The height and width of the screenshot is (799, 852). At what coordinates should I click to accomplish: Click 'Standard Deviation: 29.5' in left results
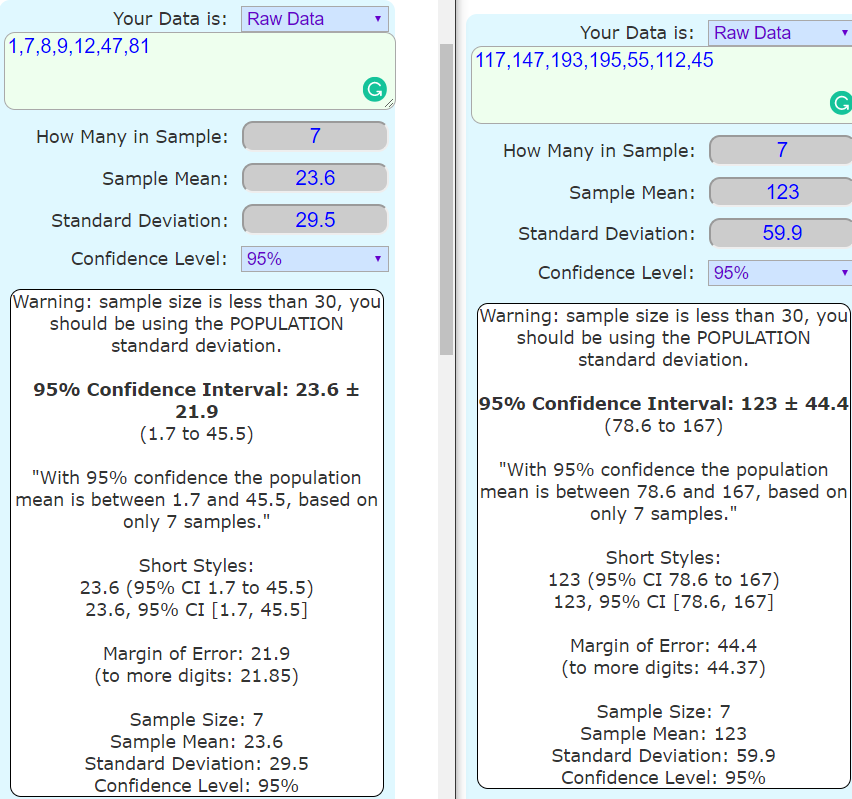(196, 764)
